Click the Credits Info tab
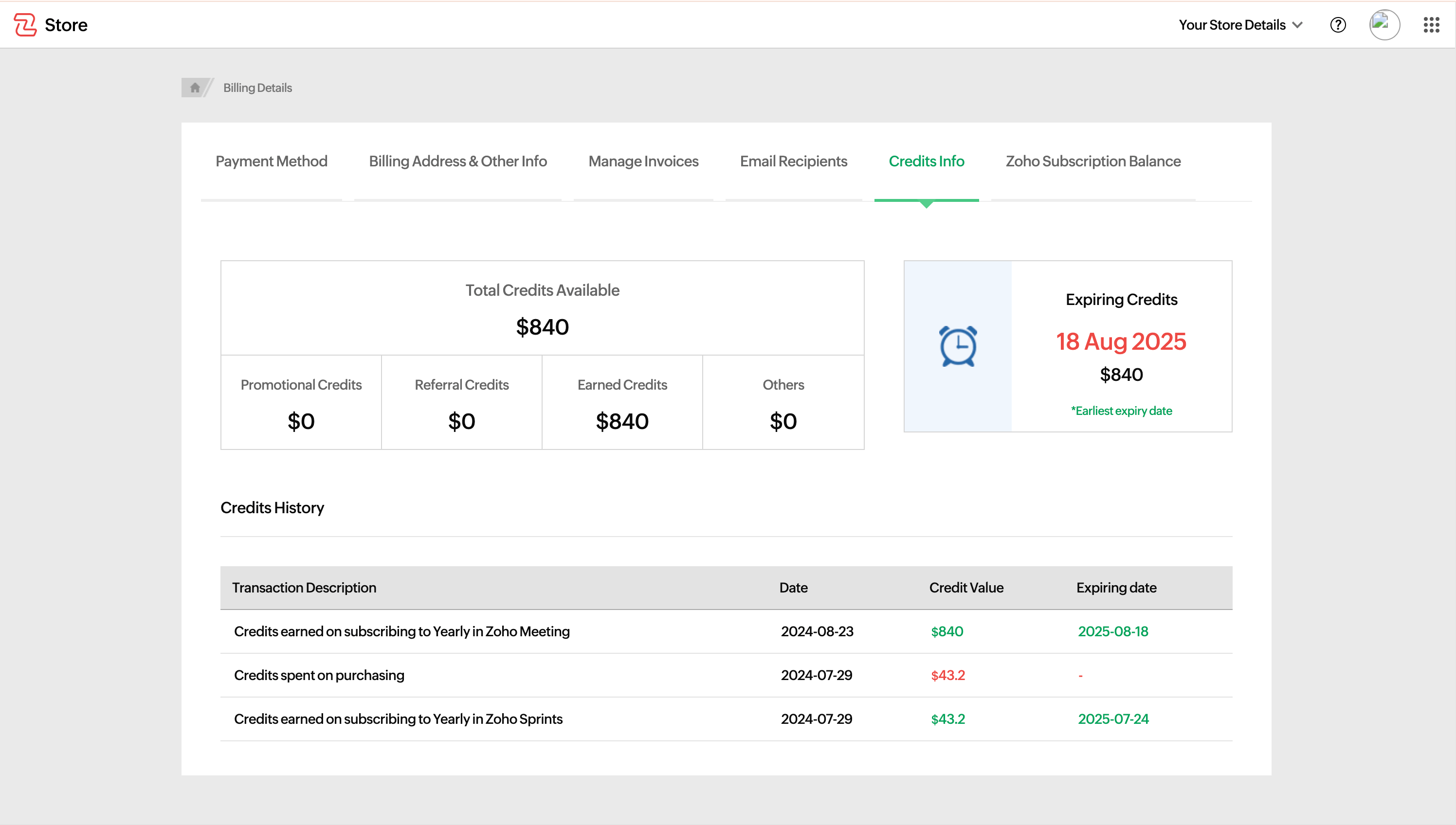This screenshot has height=825, width=1456. coord(926,161)
